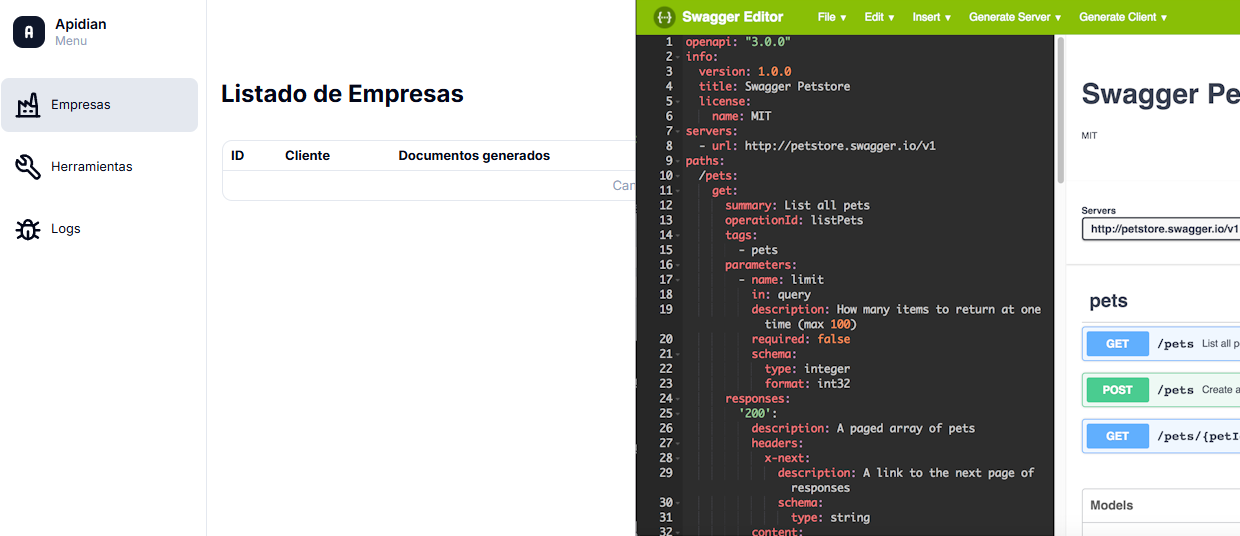Click the Documentos generados column header
1240x536 pixels.
pyautogui.click(x=474, y=156)
